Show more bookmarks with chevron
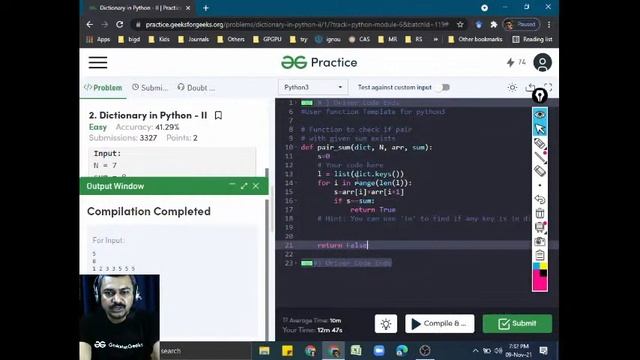Image resolution: width=640 pixels, height=360 pixels. tap(435, 39)
